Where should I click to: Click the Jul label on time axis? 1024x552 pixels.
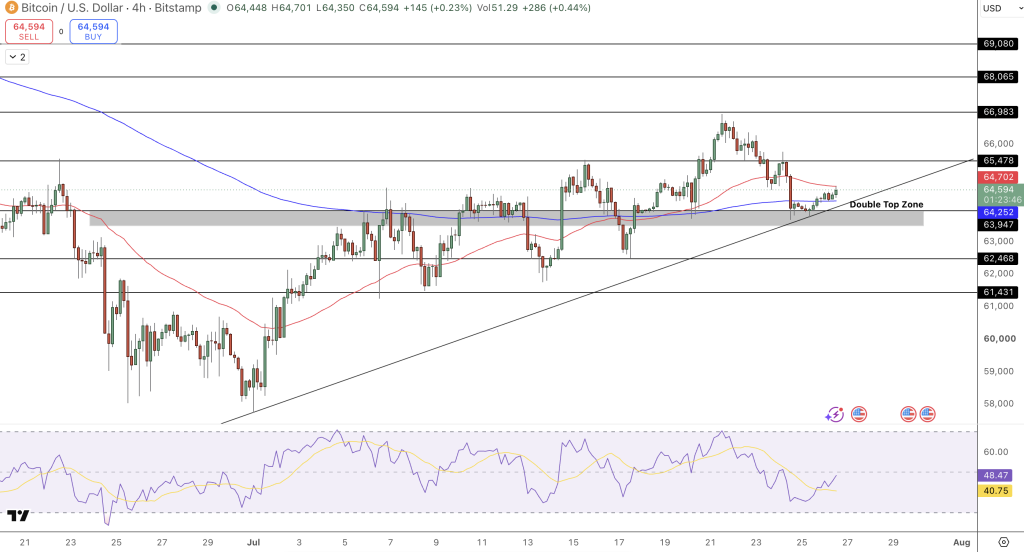click(253, 542)
